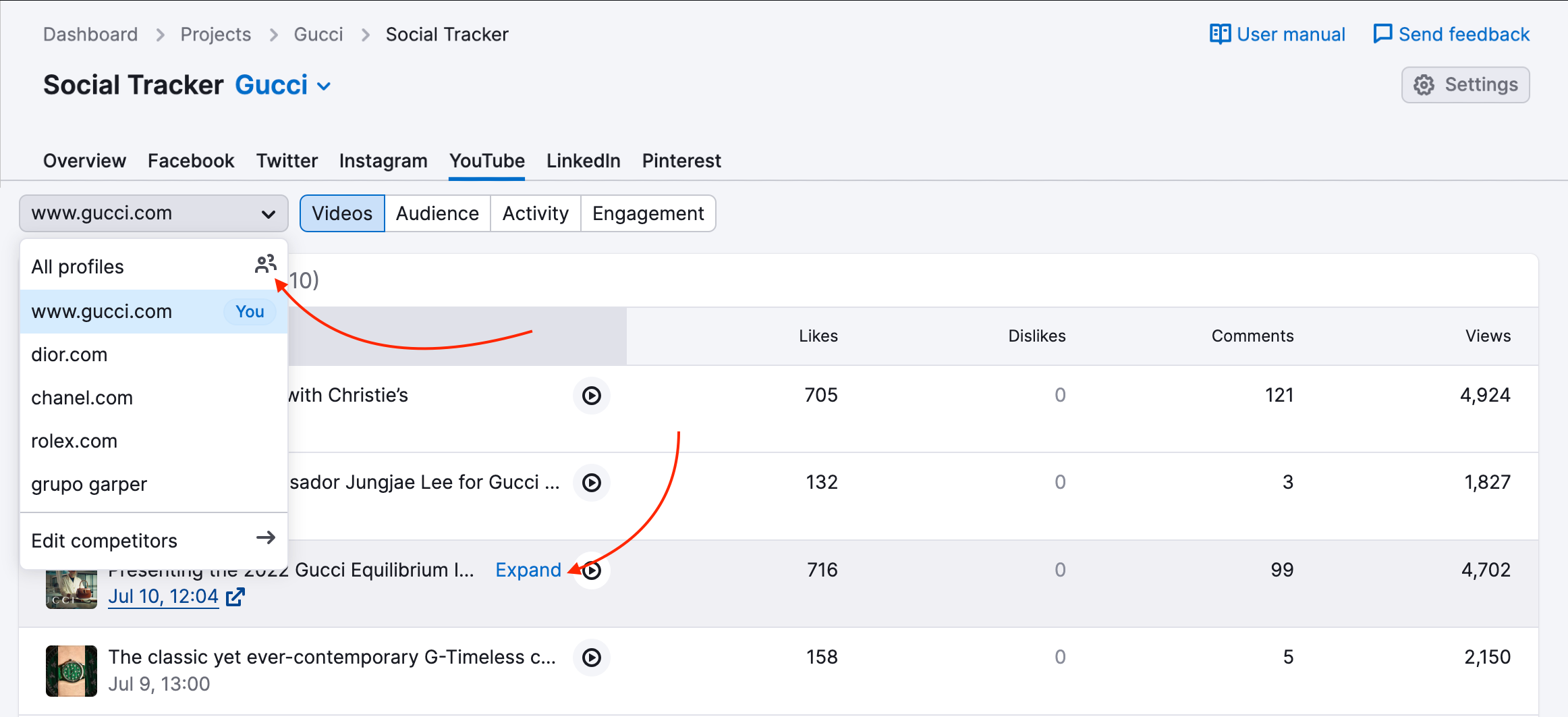The width and height of the screenshot is (1568, 717).
Task: Click the Jul 9, 13:00 date text
Action: pos(159,684)
